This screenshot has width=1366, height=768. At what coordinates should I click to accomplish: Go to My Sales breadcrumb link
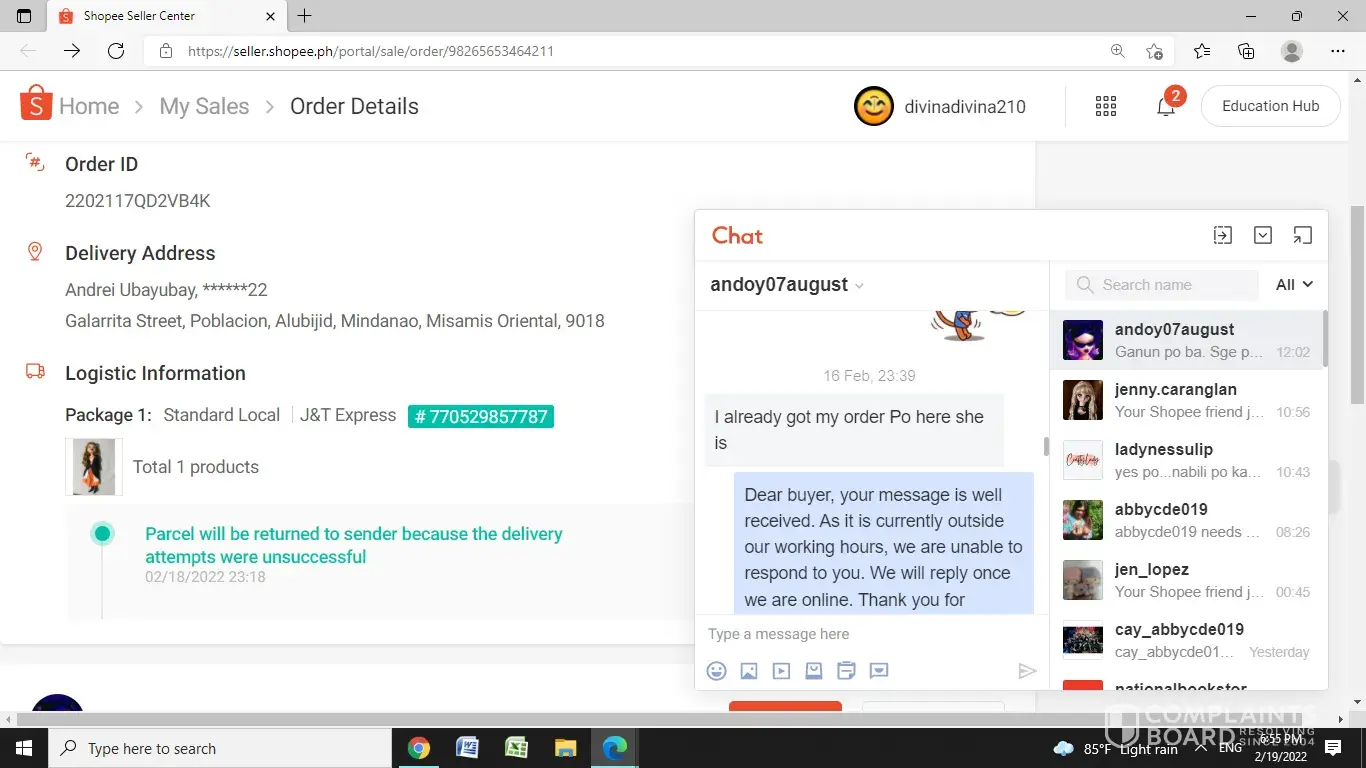pos(204,107)
